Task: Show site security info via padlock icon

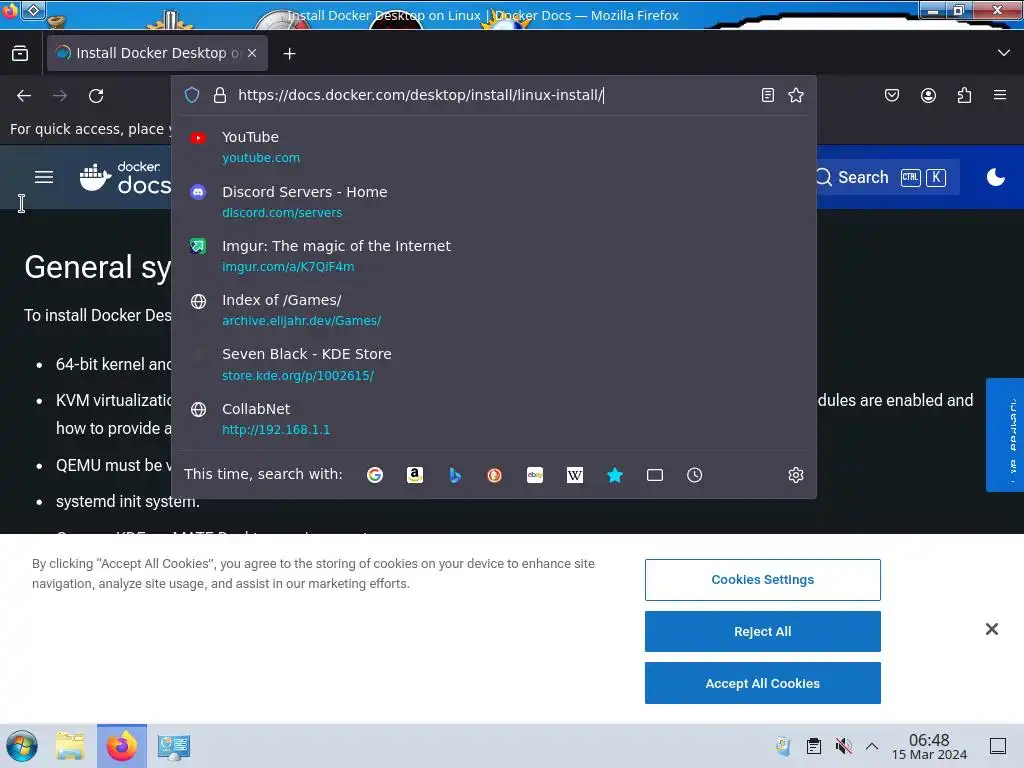Action: click(x=220, y=95)
